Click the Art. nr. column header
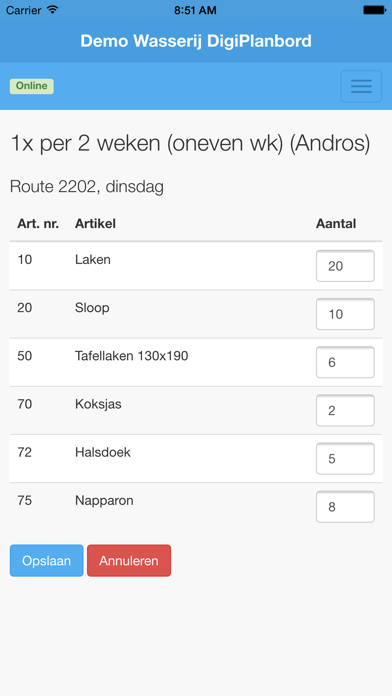The height and width of the screenshot is (696, 392). click(x=38, y=224)
